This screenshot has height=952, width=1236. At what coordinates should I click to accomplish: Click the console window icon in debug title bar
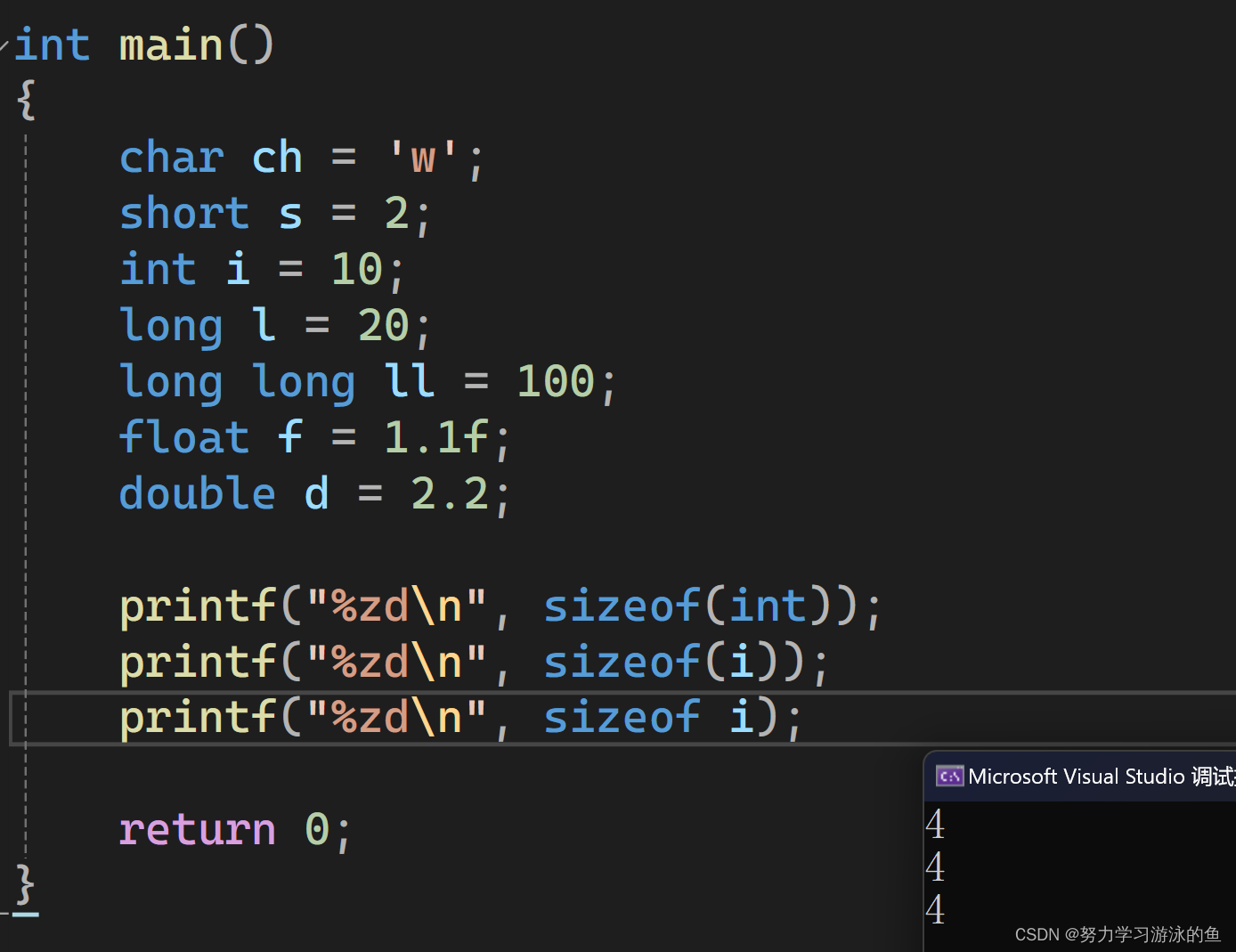point(949,777)
